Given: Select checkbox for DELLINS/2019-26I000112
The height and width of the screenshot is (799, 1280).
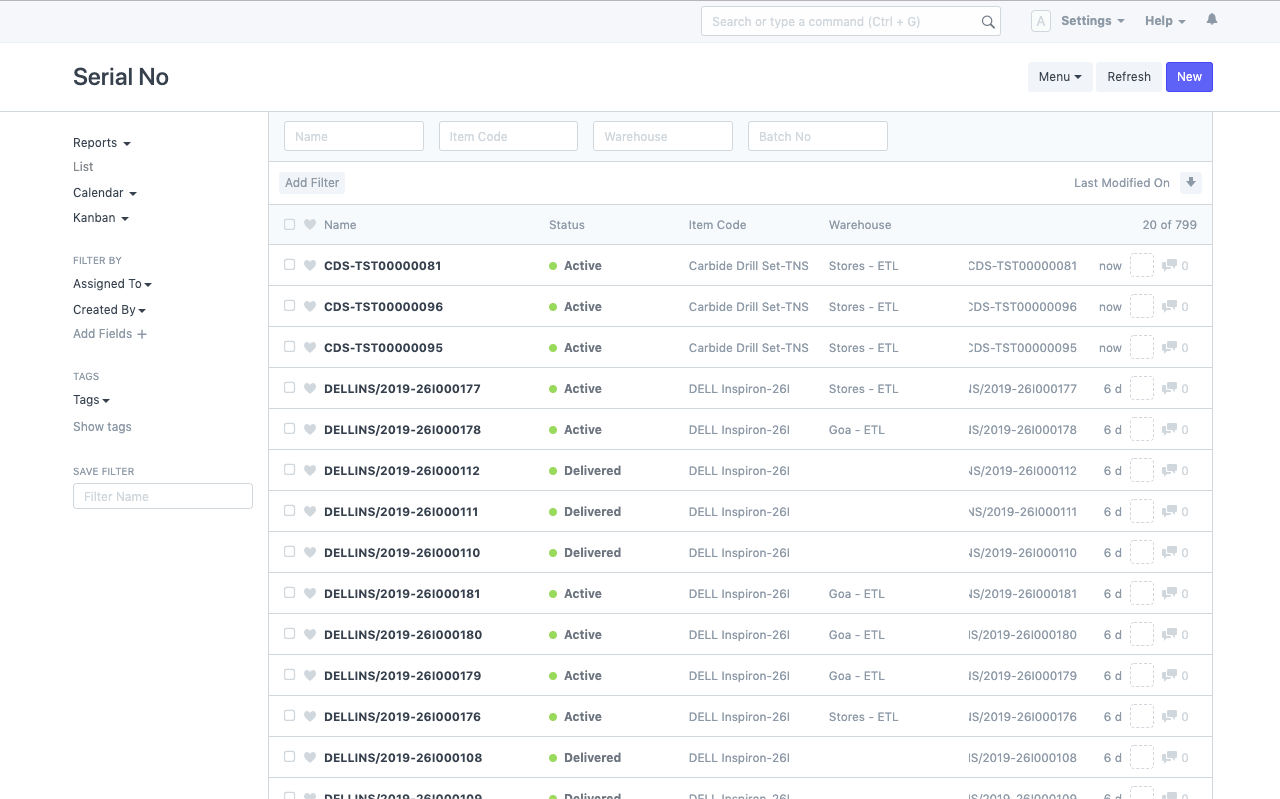Looking at the screenshot, I should (290, 470).
